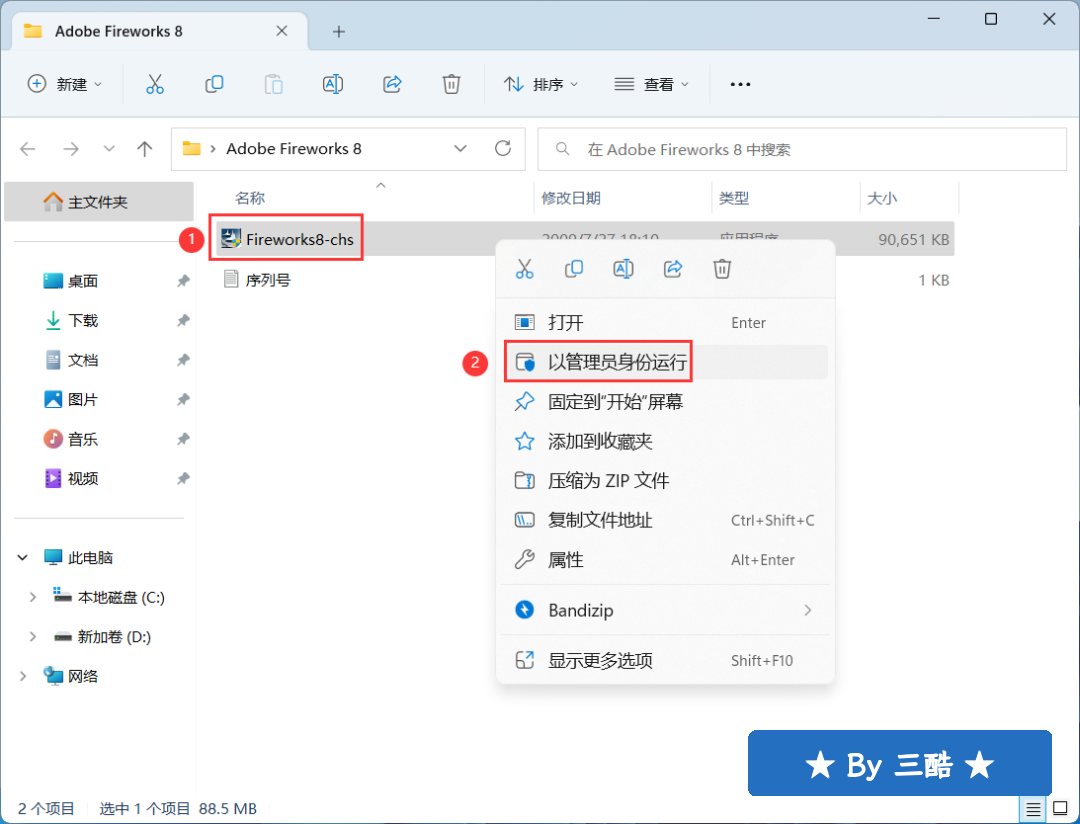Click the Copy icon in the toolbar
This screenshot has width=1080, height=824.
[214, 84]
